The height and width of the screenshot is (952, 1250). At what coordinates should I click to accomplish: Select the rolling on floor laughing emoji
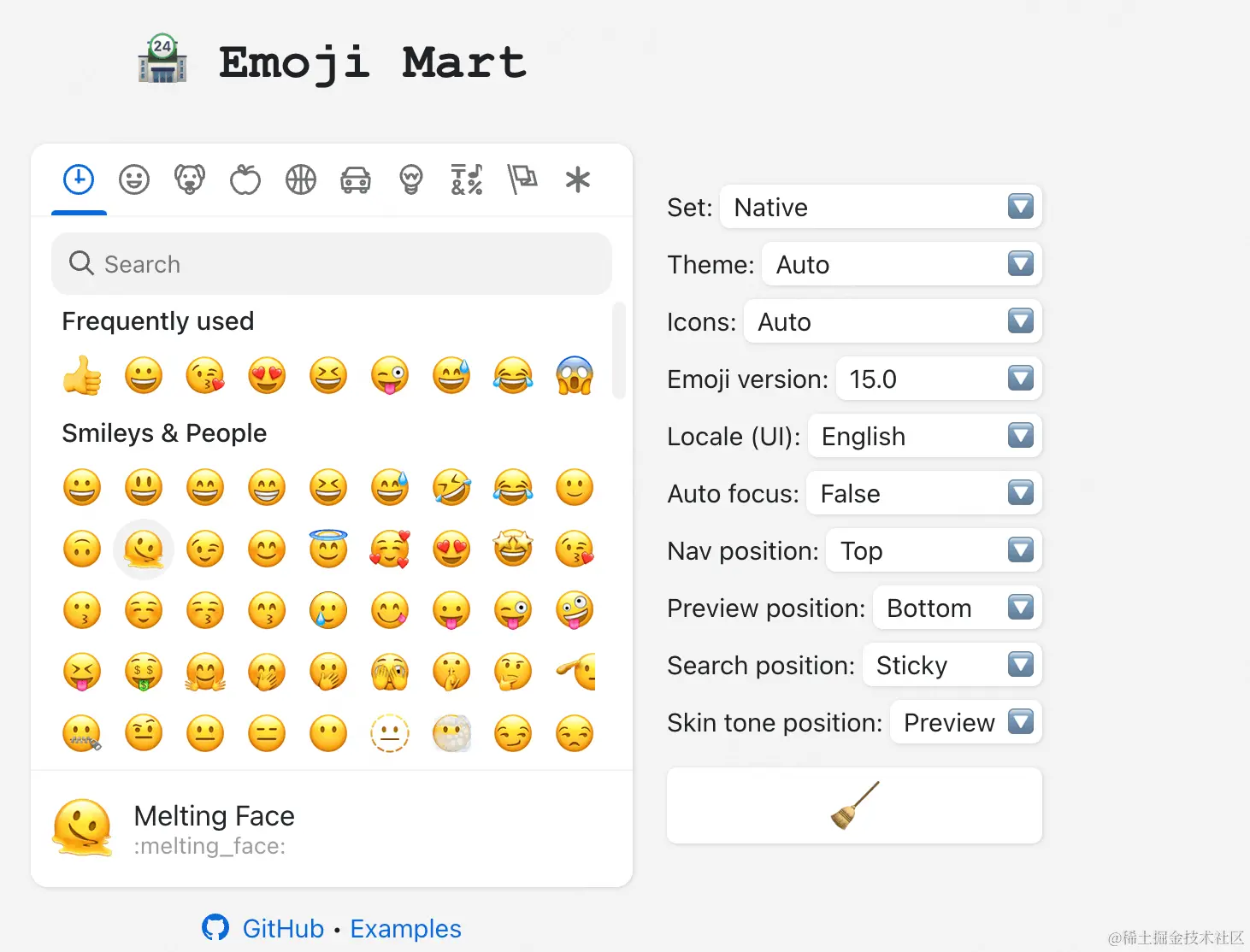tap(451, 488)
